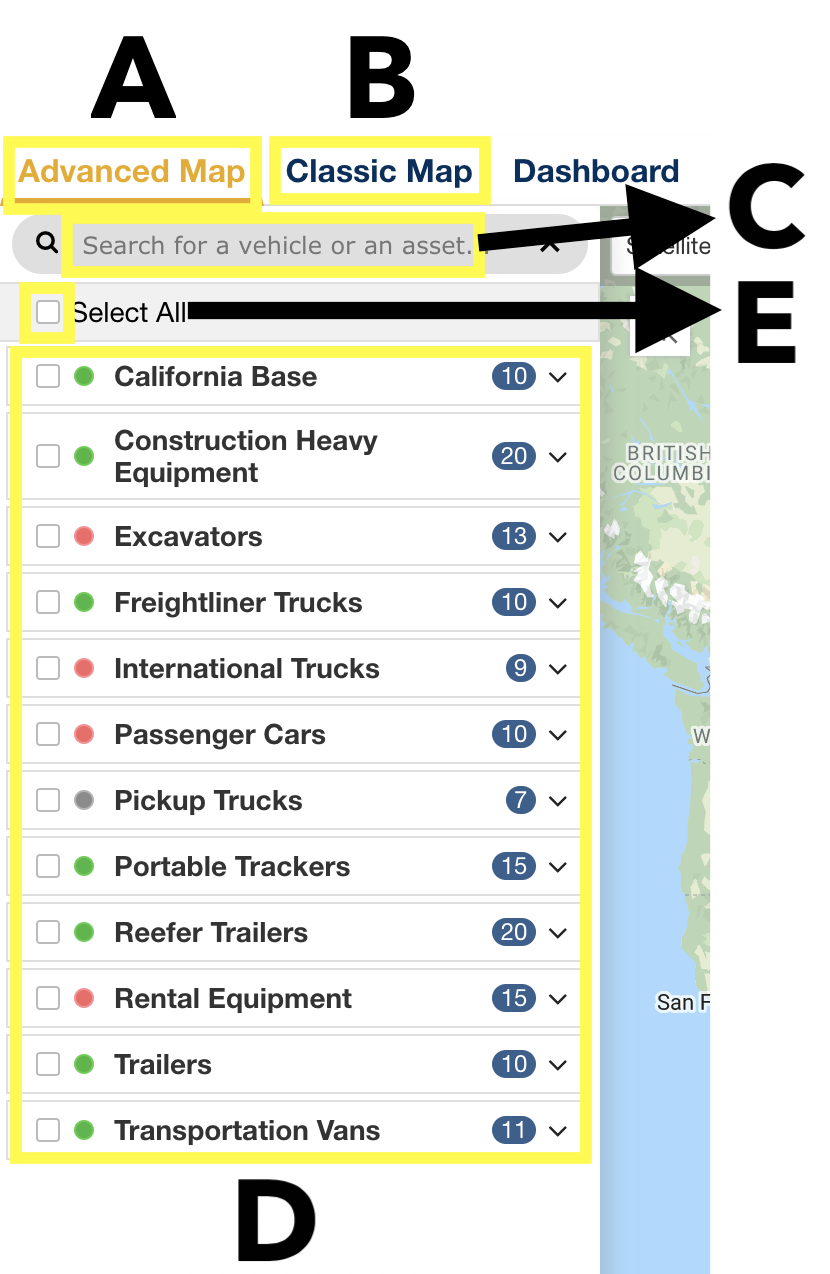Clear the search box with X icon
The height and width of the screenshot is (1274, 830).
[549, 244]
